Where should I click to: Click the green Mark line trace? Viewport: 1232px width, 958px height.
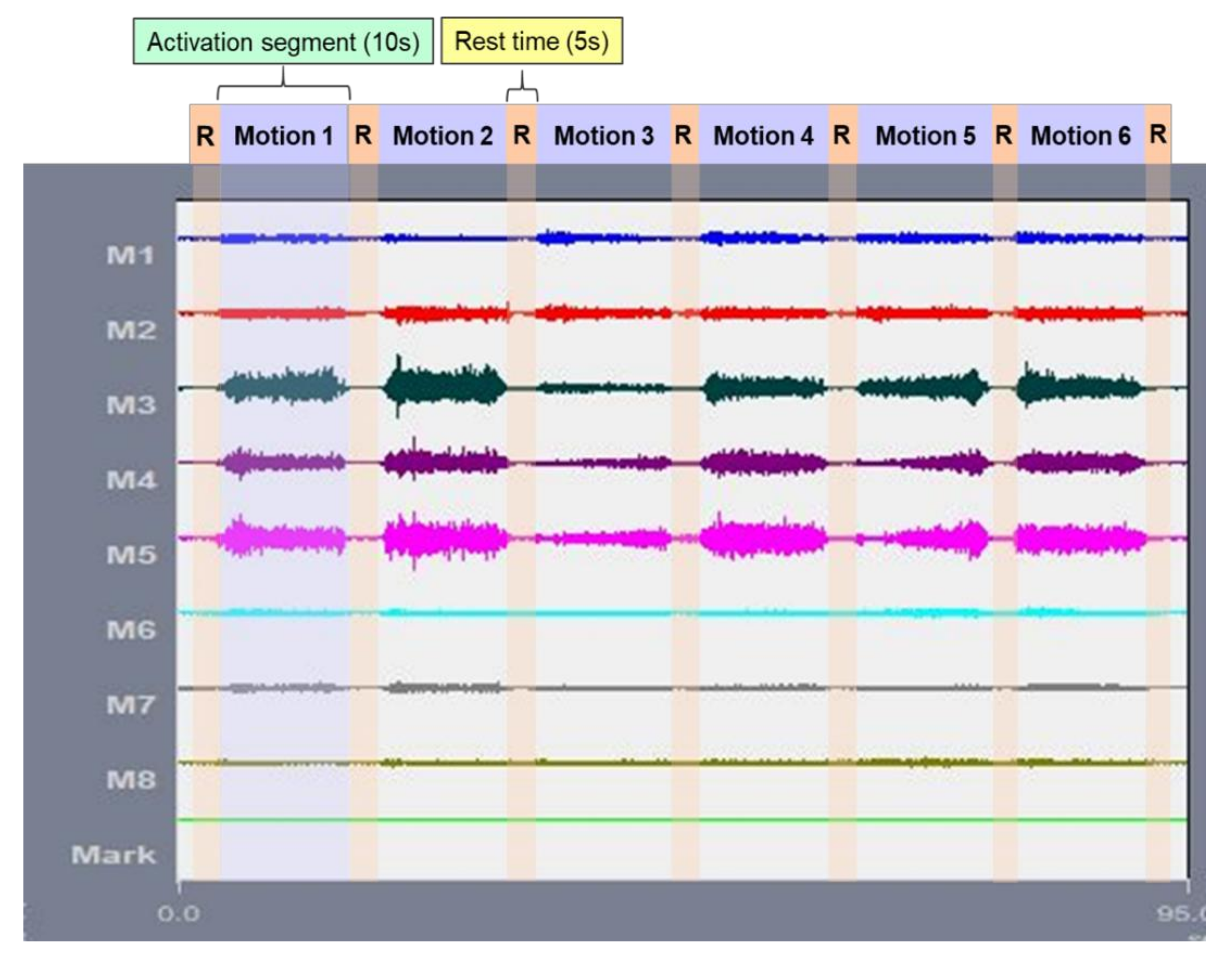pyautogui.click(x=677, y=820)
